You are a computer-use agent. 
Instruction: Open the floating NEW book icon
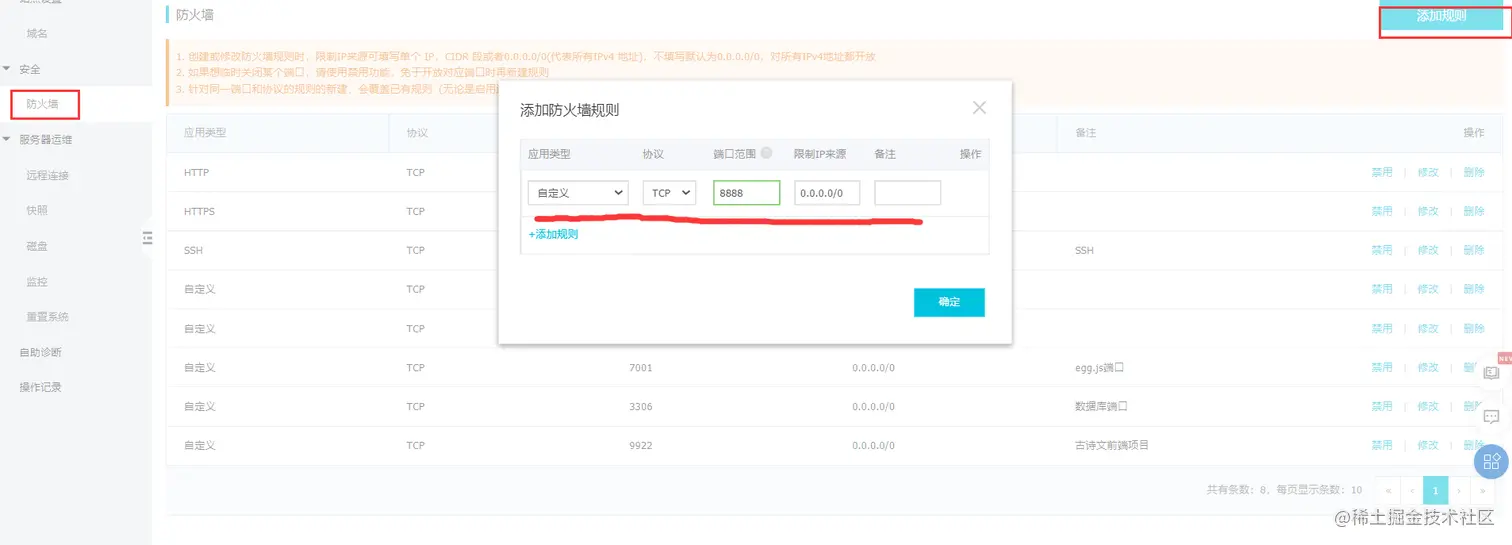tap(1492, 372)
